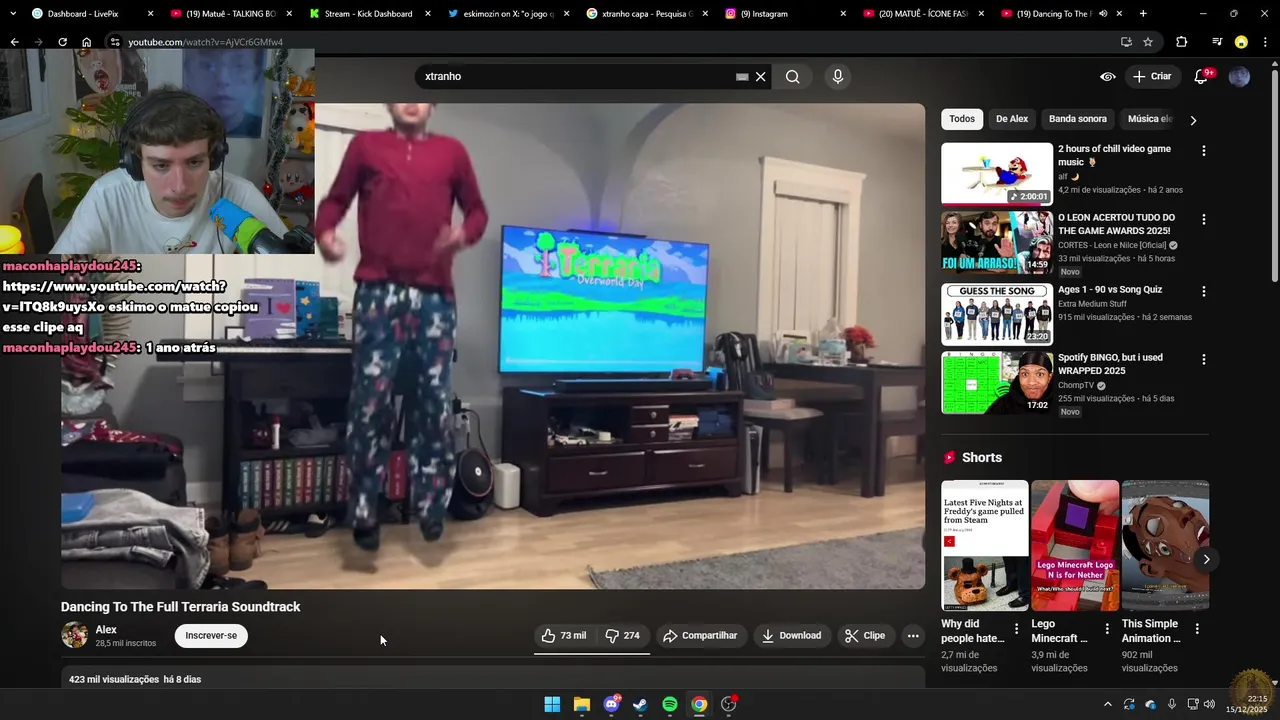Click the Download button

tap(791, 635)
